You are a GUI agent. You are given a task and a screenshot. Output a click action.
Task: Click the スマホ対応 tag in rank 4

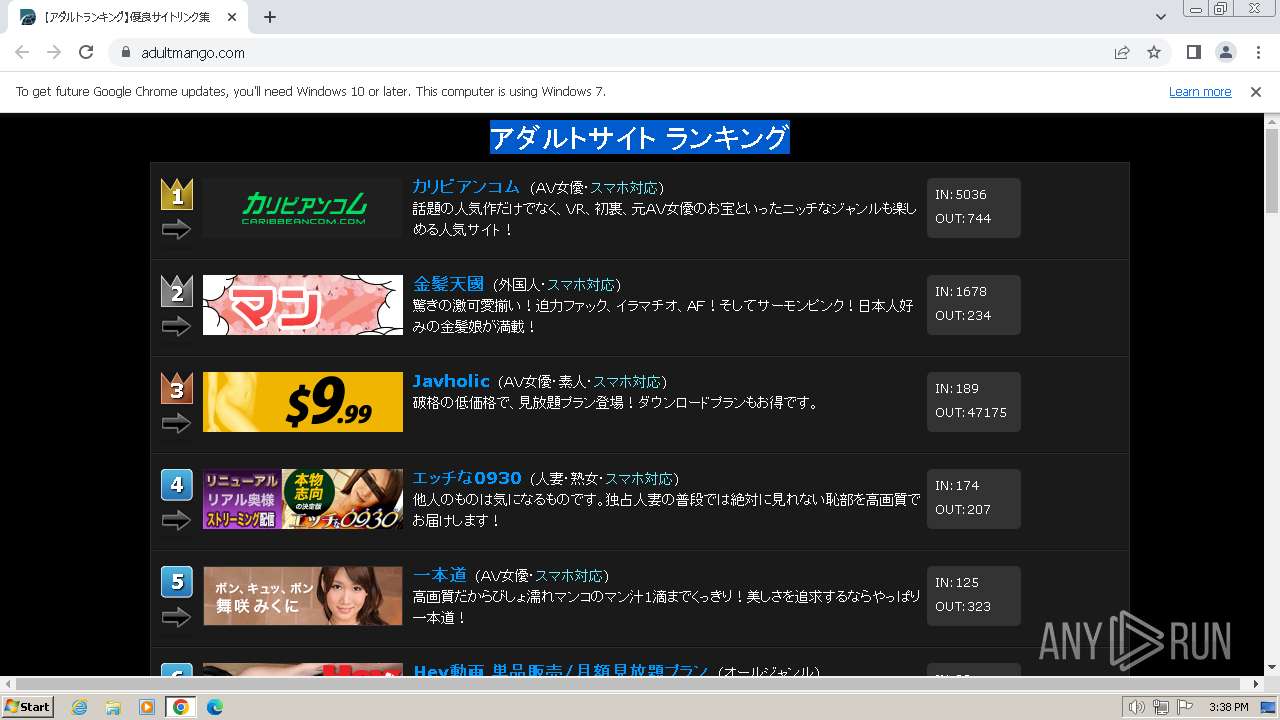pos(639,479)
